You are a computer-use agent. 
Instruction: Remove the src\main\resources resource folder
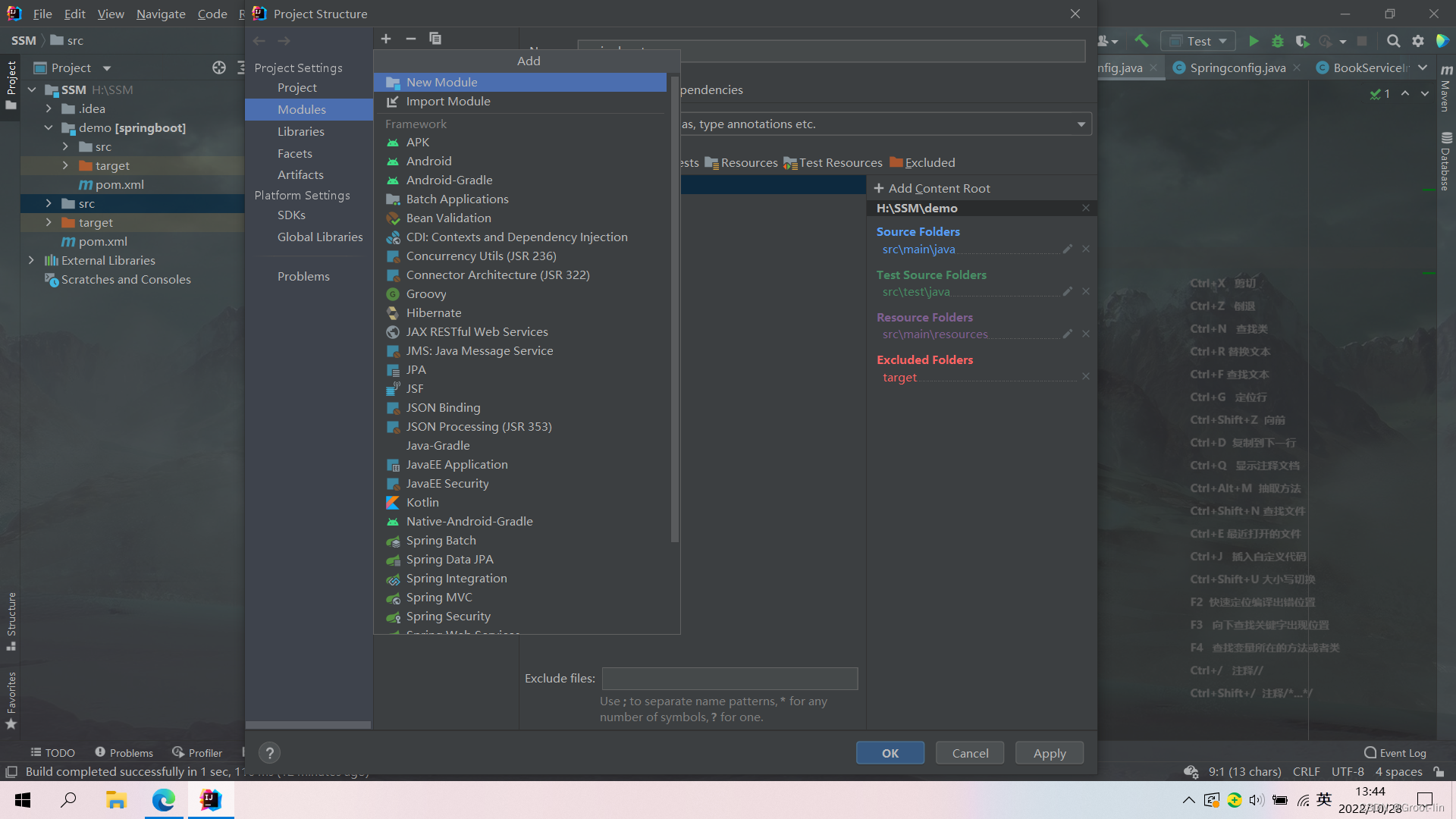pyautogui.click(x=1086, y=334)
